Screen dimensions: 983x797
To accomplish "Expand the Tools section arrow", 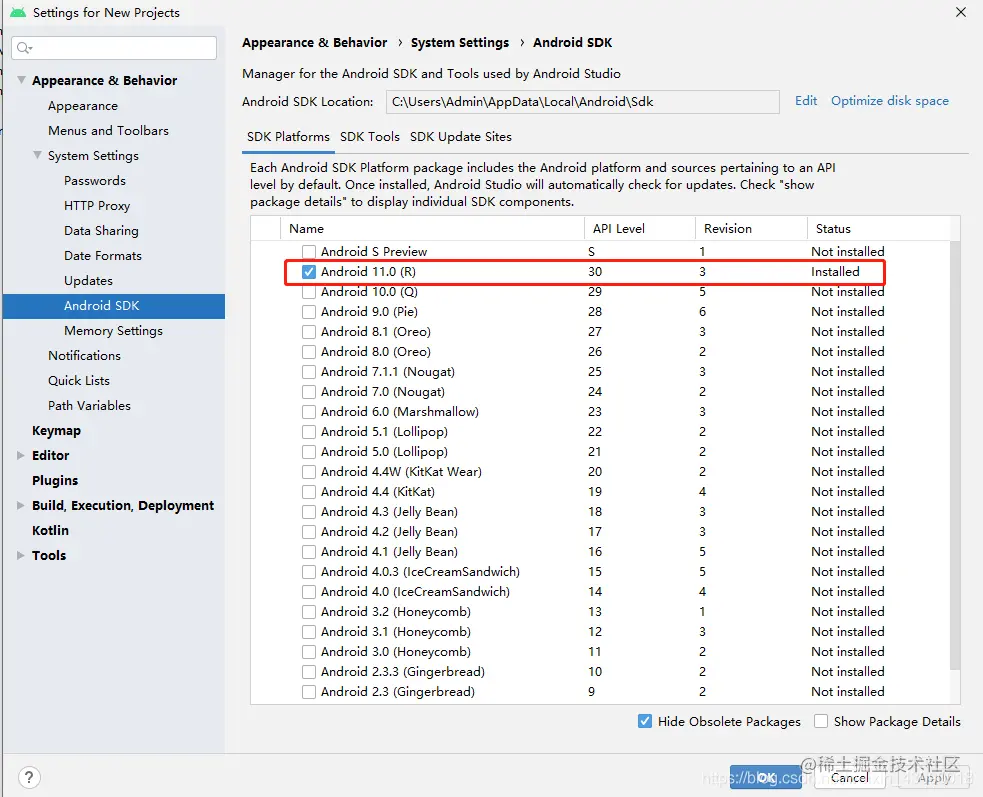I will click(21, 555).
